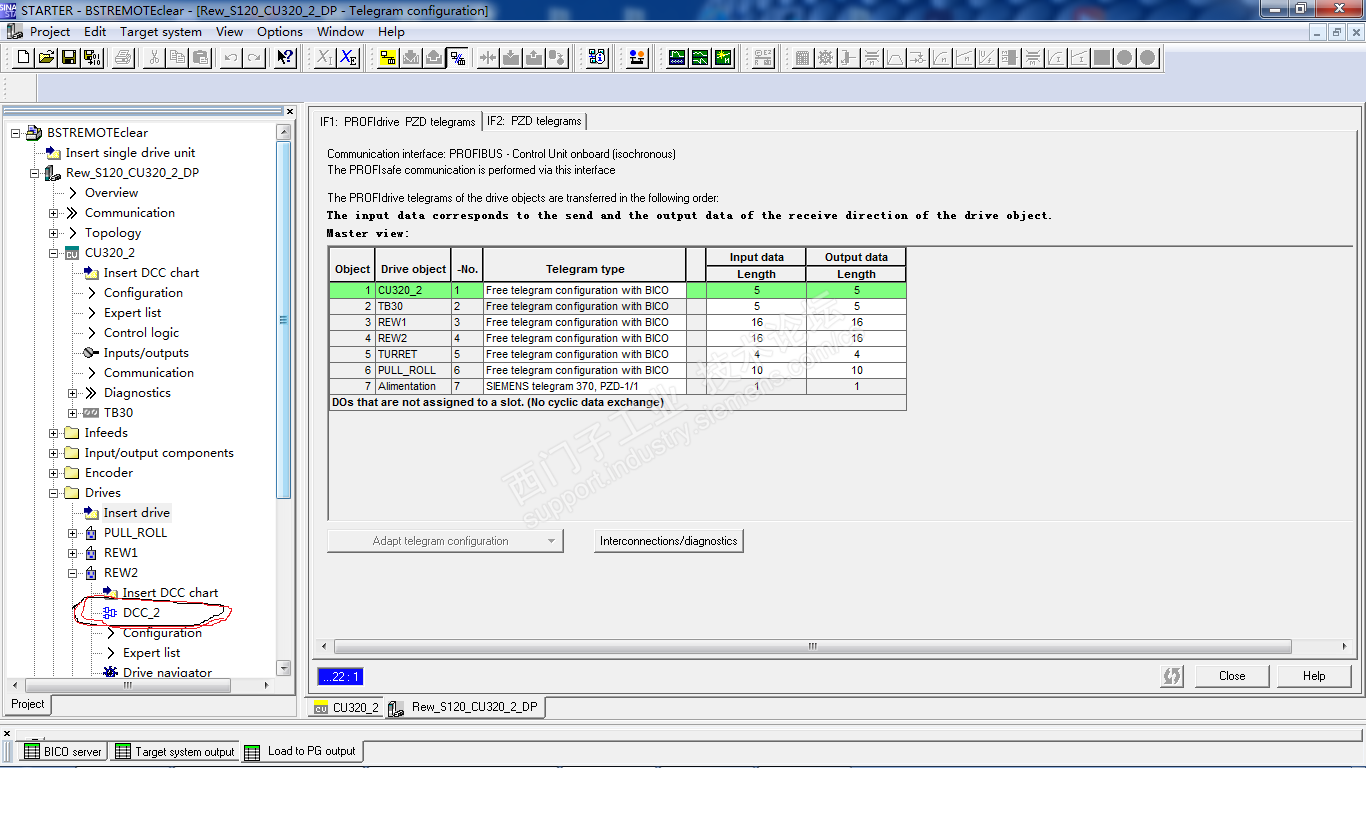Image resolution: width=1366 pixels, height=820 pixels.
Task: Click the Close button
Action: pyautogui.click(x=1232, y=676)
